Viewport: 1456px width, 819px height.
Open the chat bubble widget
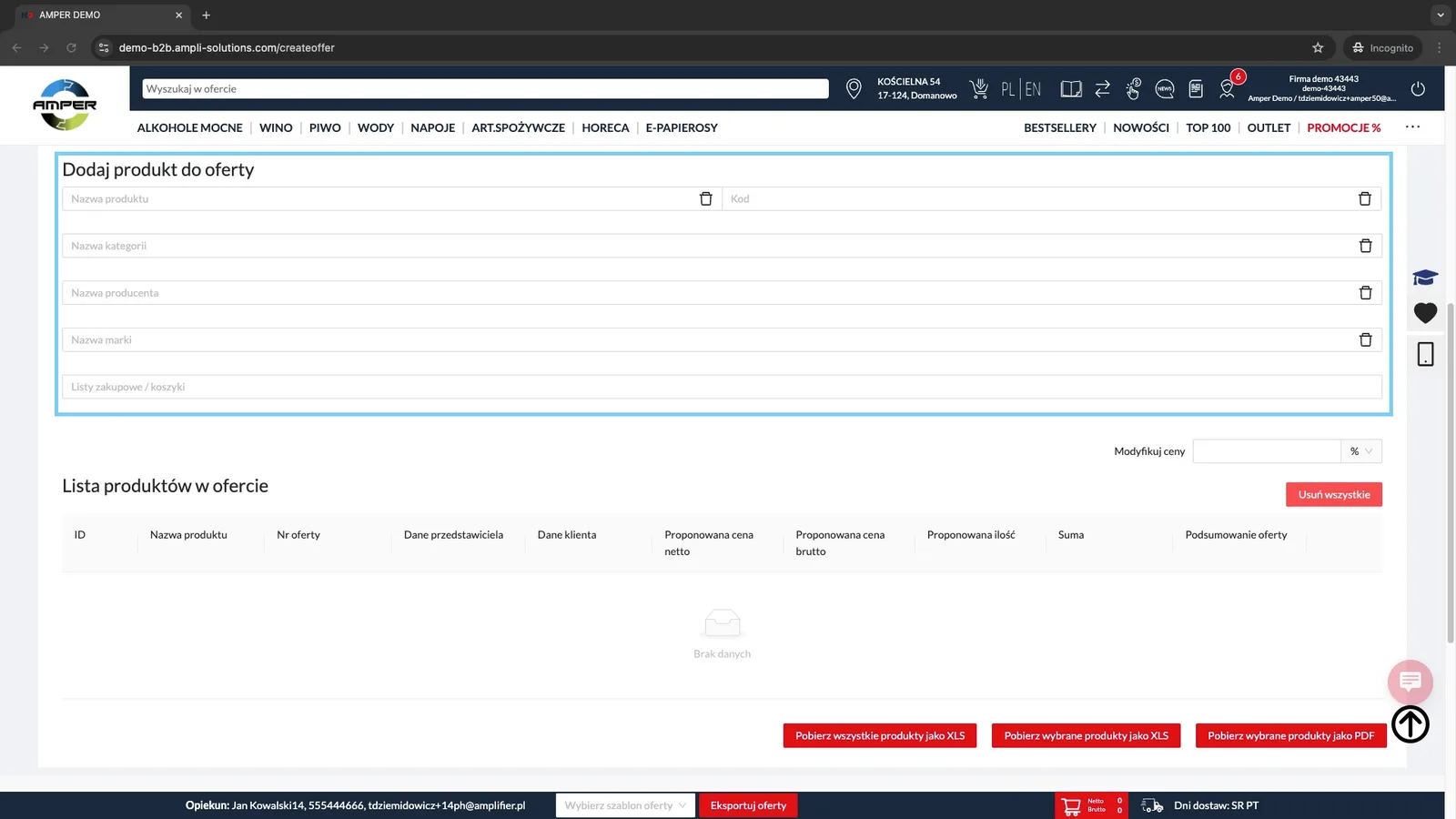tap(1410, 682)
